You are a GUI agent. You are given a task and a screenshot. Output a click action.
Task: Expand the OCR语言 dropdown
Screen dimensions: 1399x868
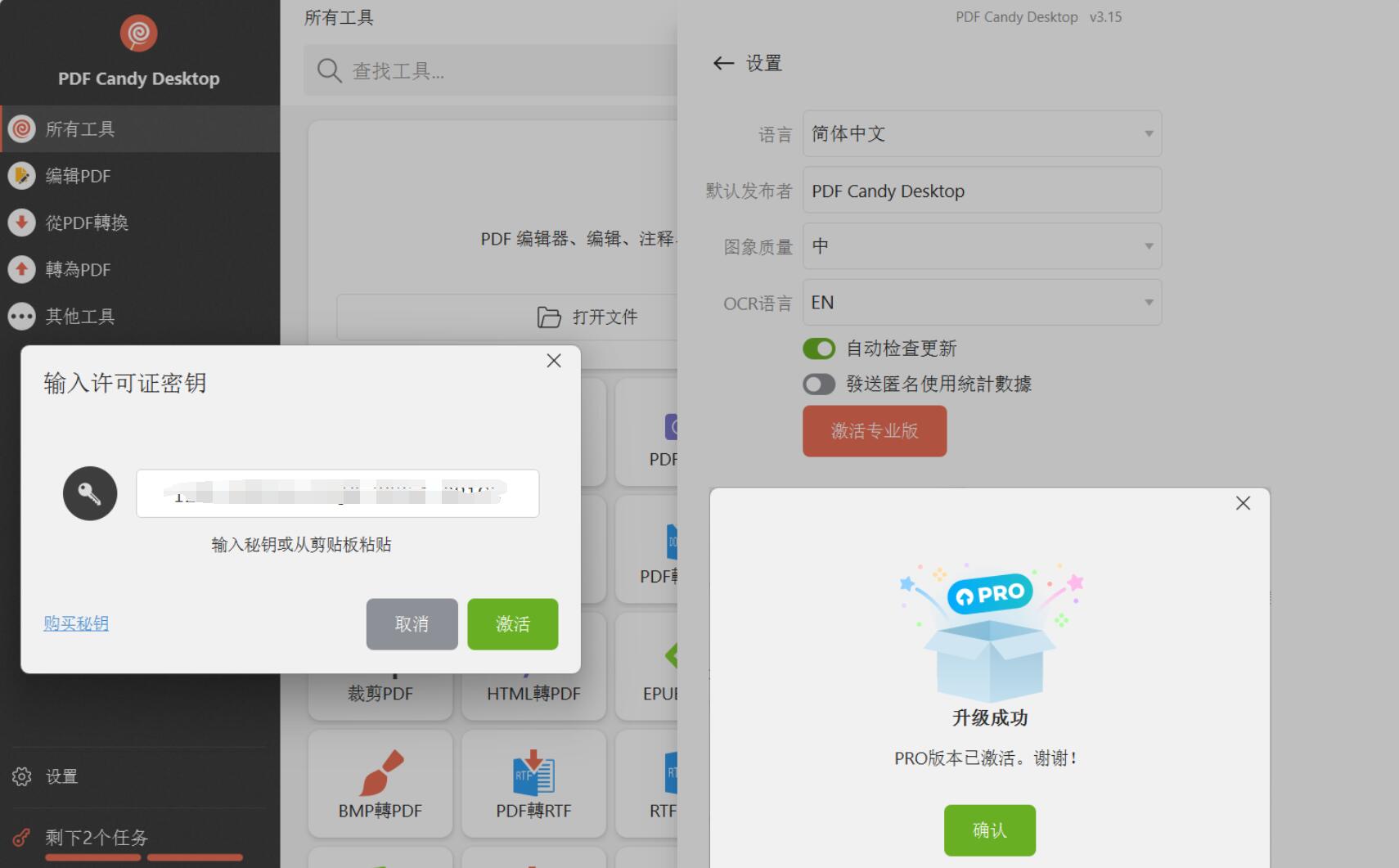(x=982, y=303)
